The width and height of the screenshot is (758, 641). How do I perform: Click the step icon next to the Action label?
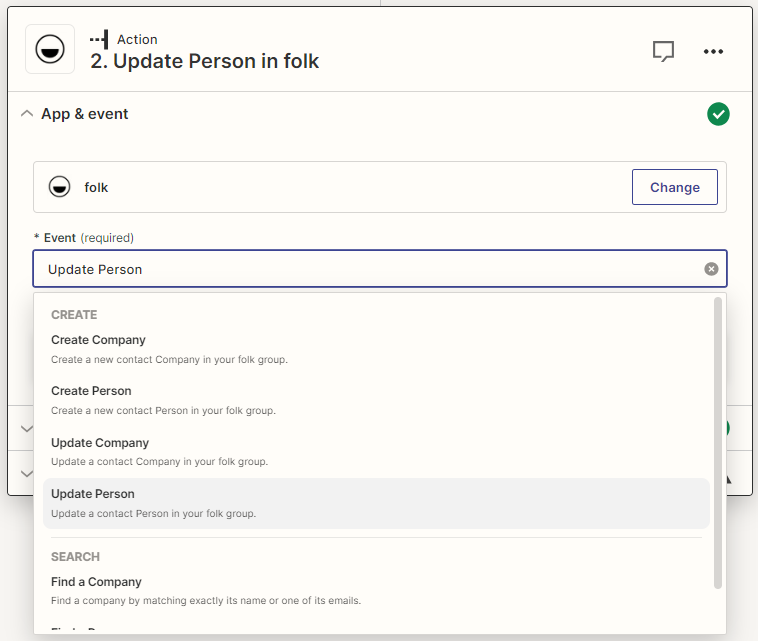[98, 39]
